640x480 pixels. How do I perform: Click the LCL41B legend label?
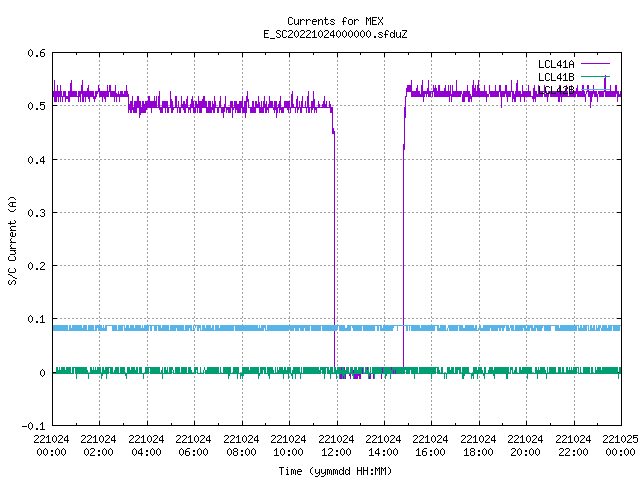(x=556, y=77)
